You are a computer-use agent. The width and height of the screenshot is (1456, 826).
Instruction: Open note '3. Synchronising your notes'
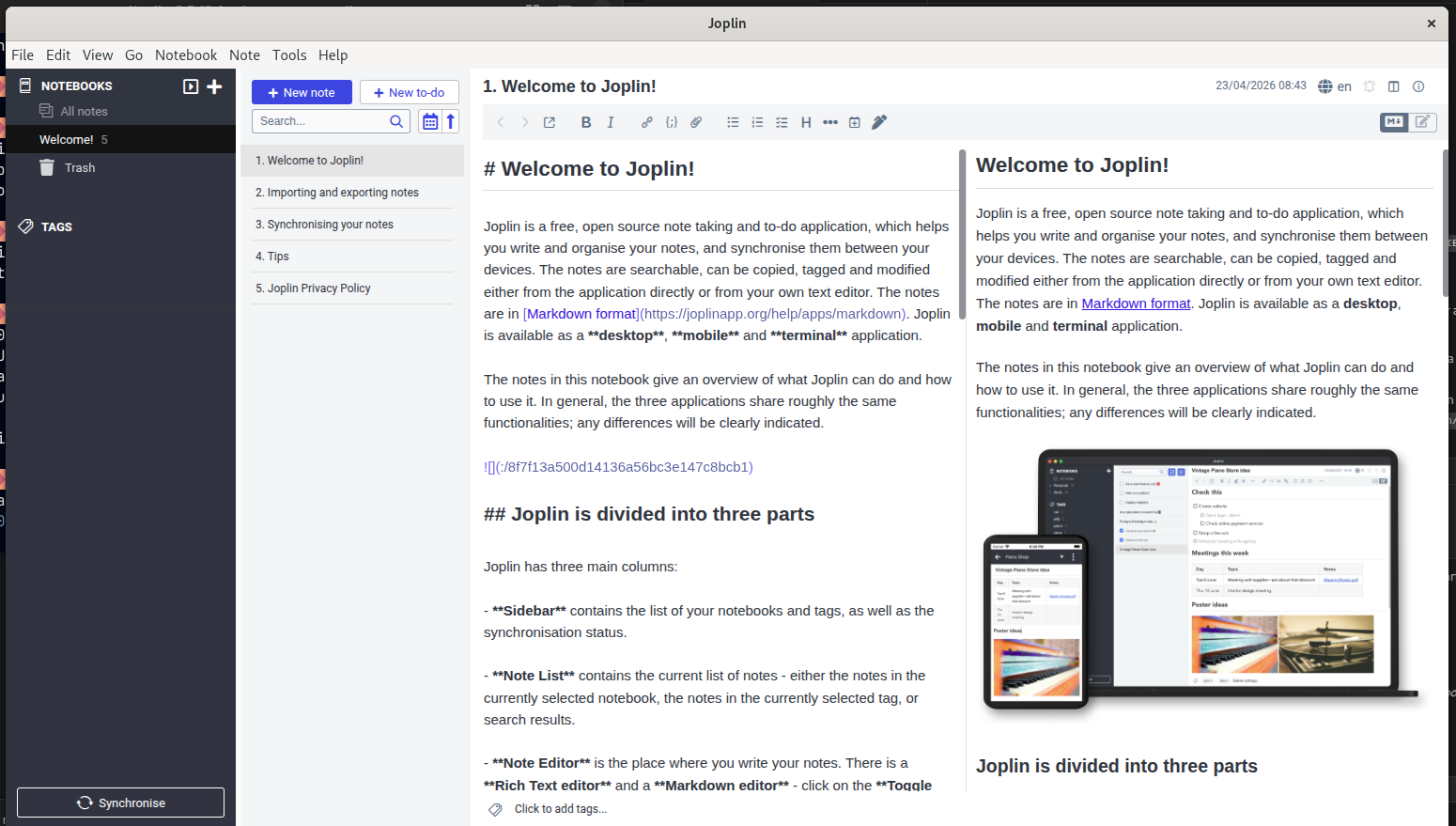(x=352, y=225)
